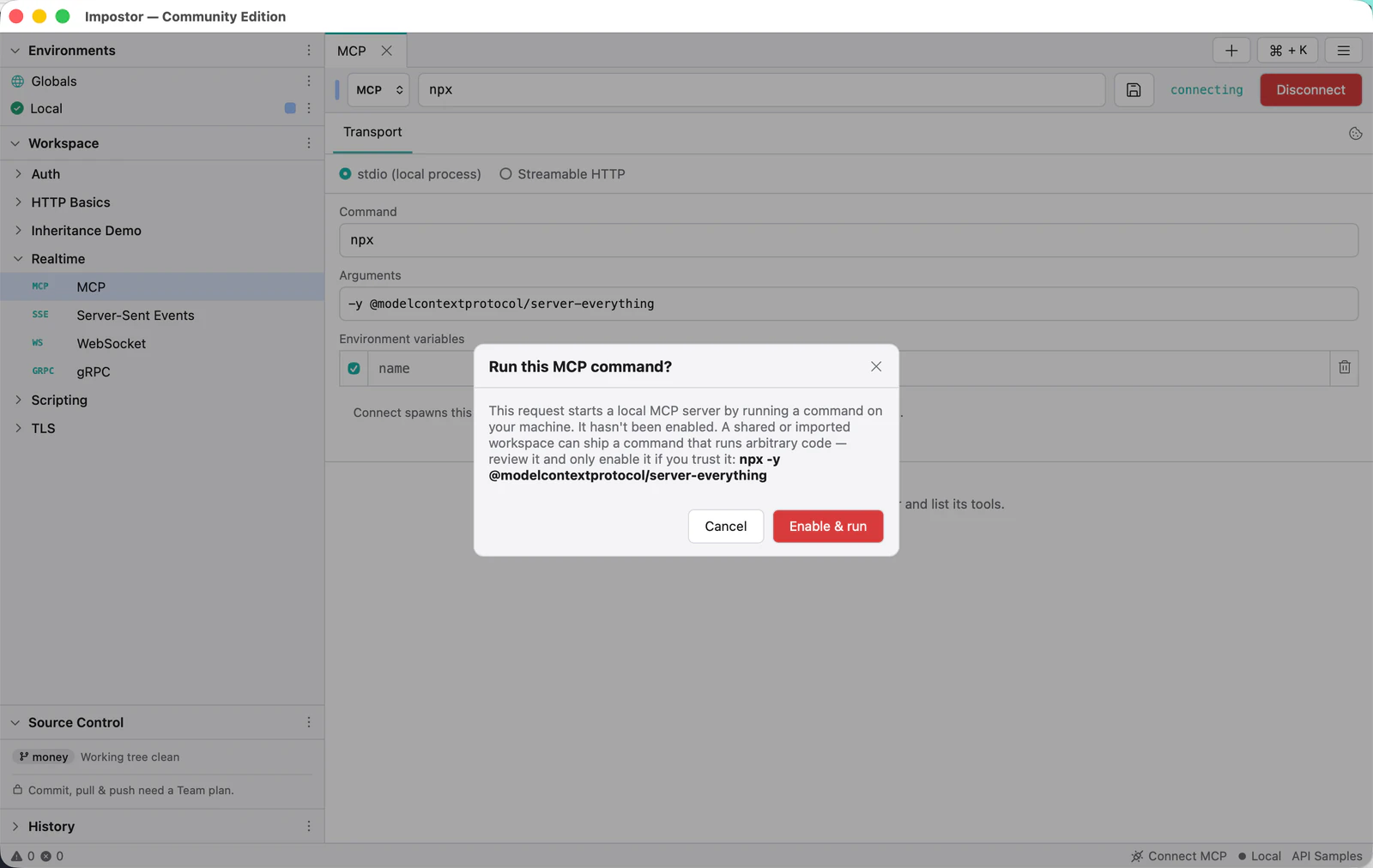1373x868 pixels.
Task: Collapse the Realtime folder
Action: click(18, 259)
